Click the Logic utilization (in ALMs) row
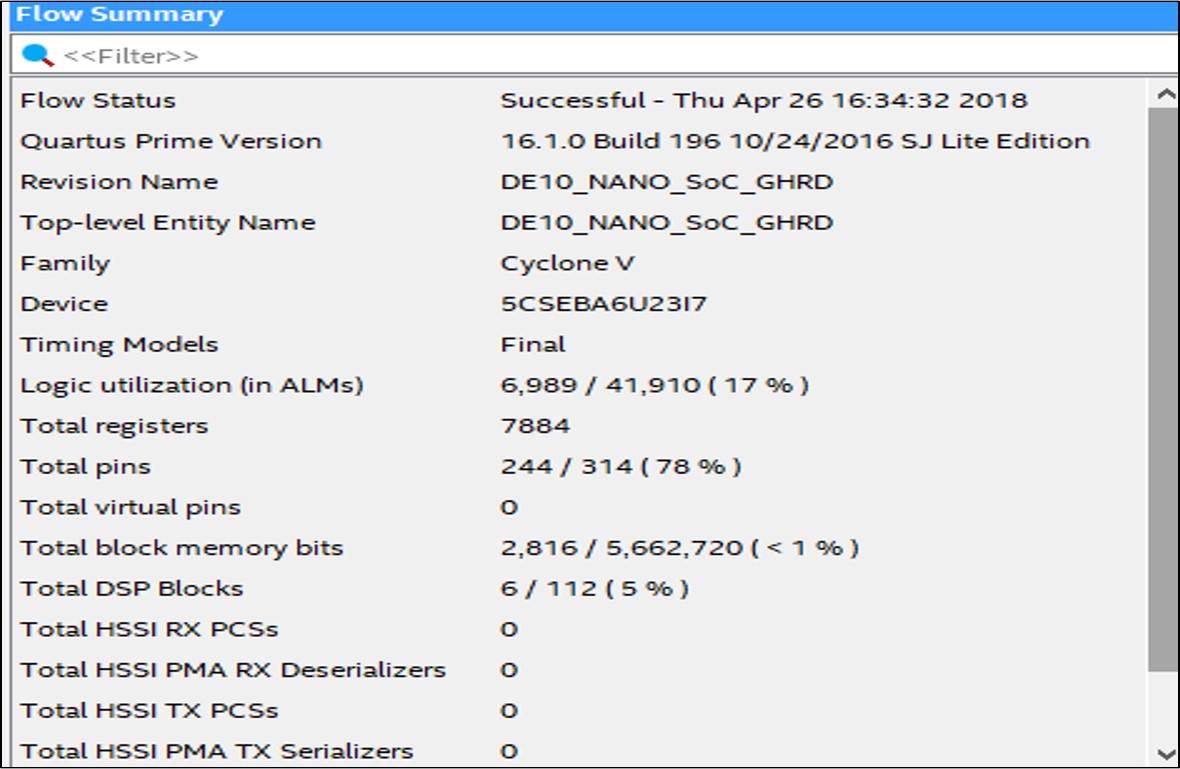Viewport: 1180px width, 769px height. click(191, 385)
